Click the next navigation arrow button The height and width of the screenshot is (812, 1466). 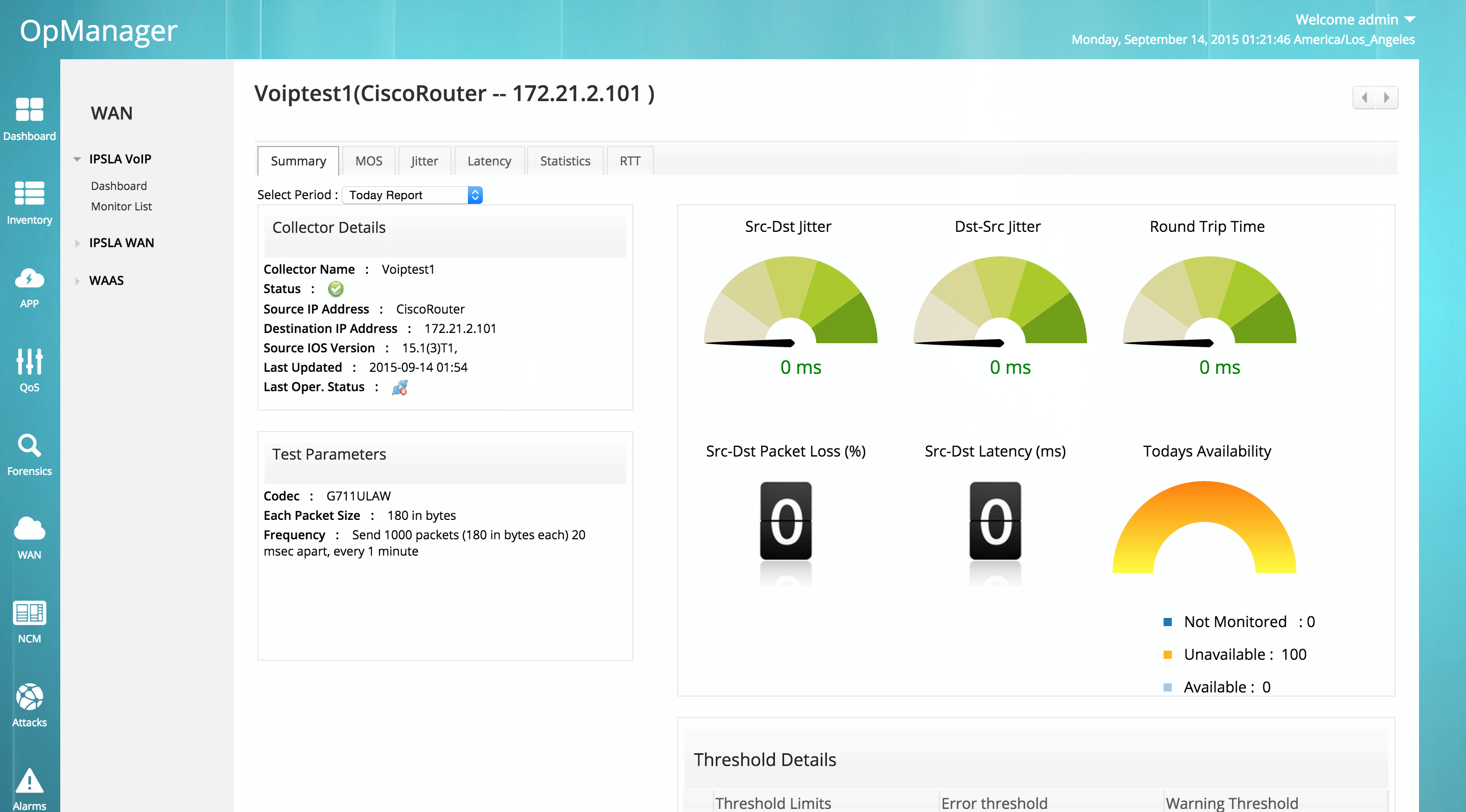[1387, 97]
